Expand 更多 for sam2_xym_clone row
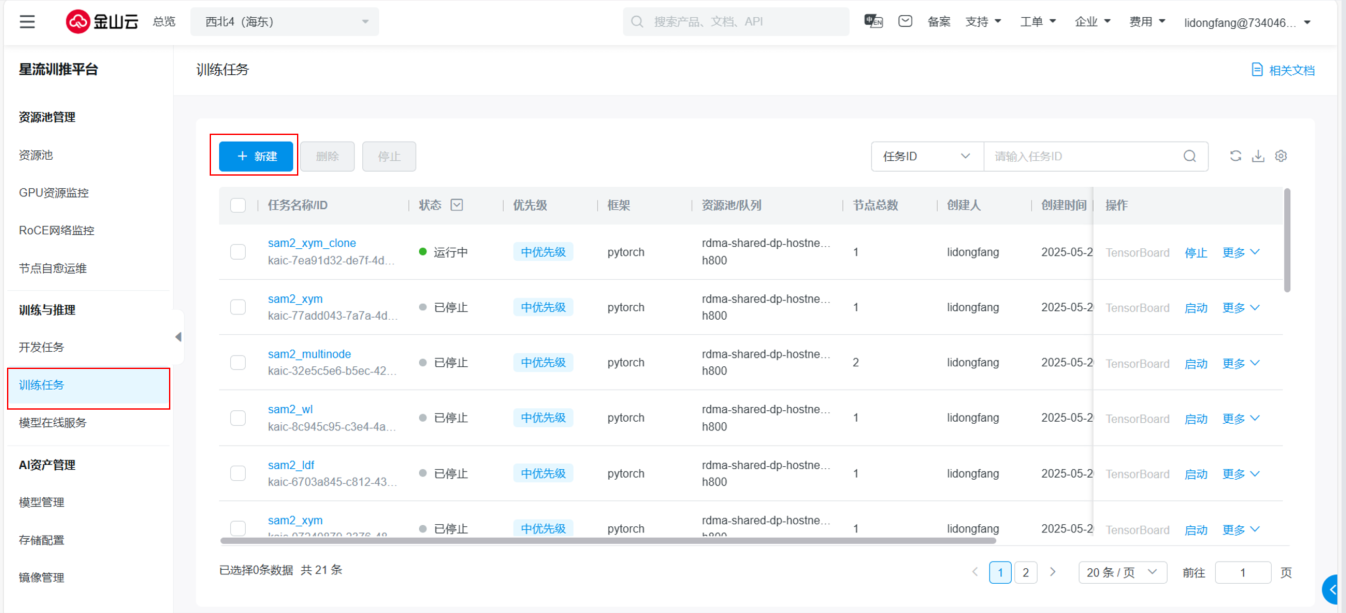 1240,253
